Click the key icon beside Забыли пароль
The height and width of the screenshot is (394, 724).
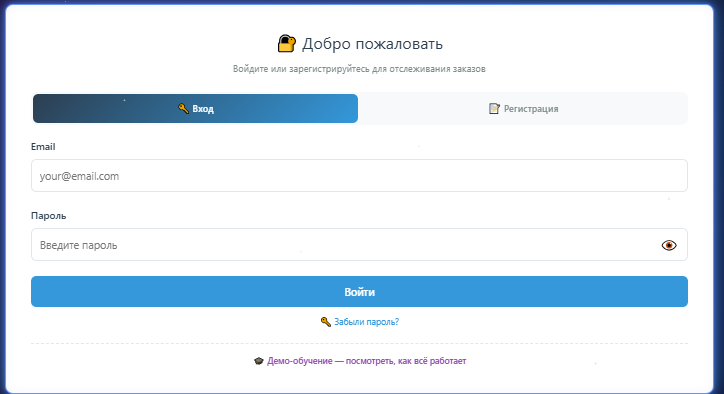pyautogui.click(x=326, y=322)
